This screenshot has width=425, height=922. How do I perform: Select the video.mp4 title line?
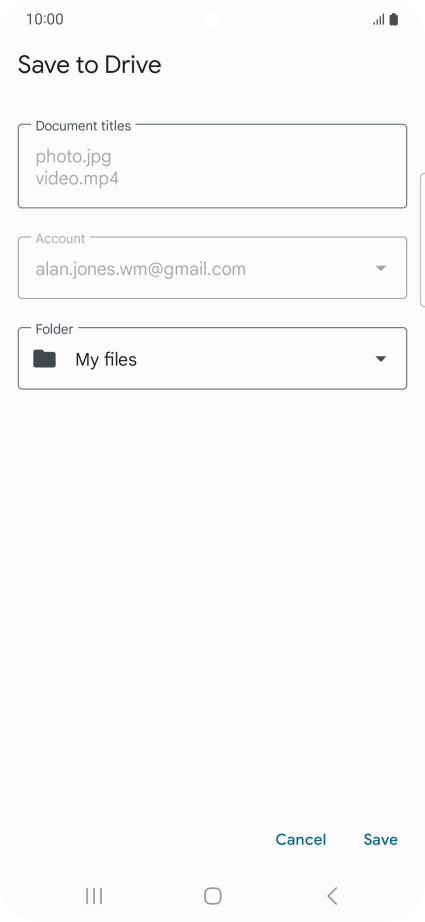coord(77,178)
